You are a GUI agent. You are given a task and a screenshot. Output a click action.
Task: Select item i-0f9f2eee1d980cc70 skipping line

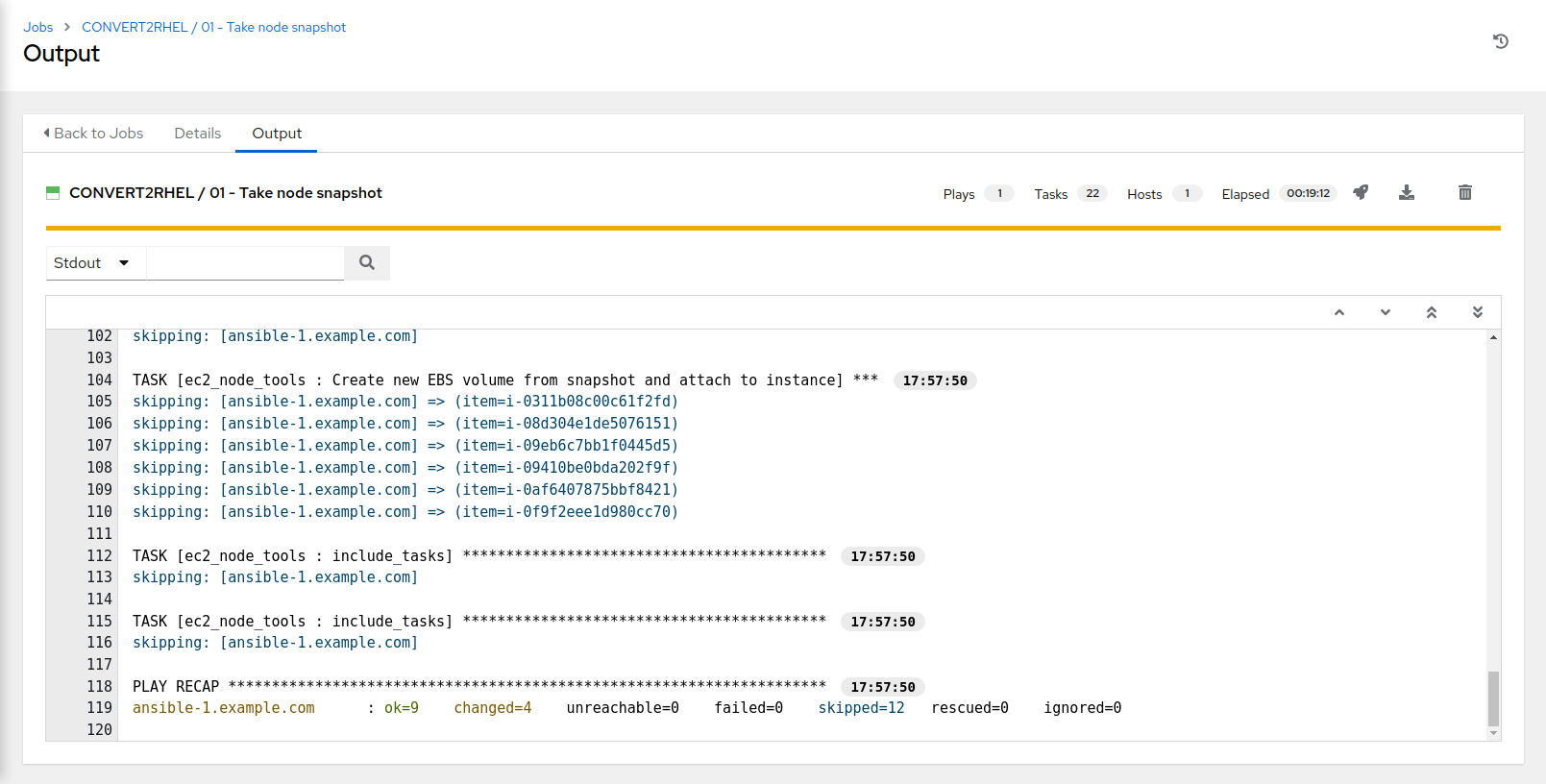pos(405,512)
